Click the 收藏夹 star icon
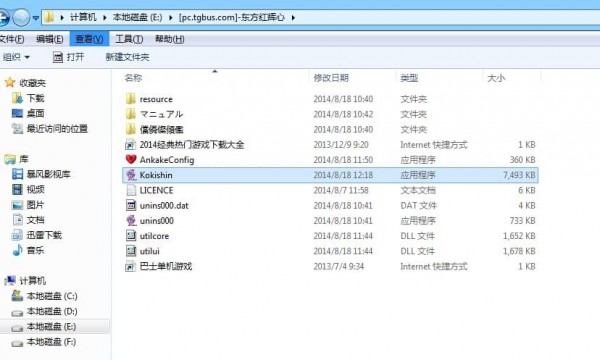Viewport: 600px width, 360px height. coord(10,83)
